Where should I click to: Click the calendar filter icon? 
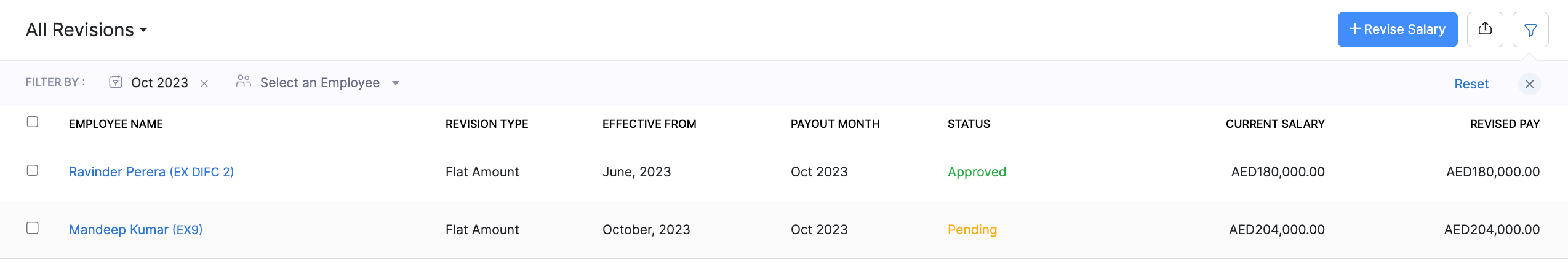pyautogui.click(x=115, y=82)
